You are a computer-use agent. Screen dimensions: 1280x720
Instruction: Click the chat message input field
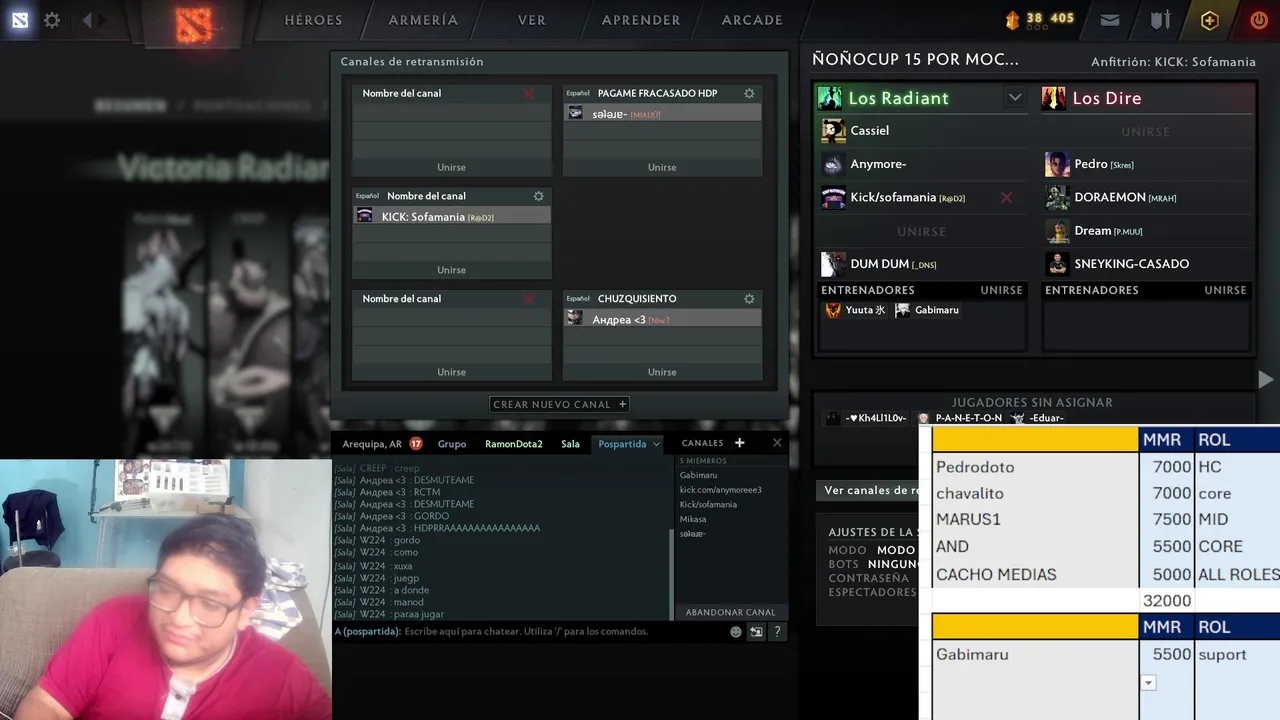(565, 632)
